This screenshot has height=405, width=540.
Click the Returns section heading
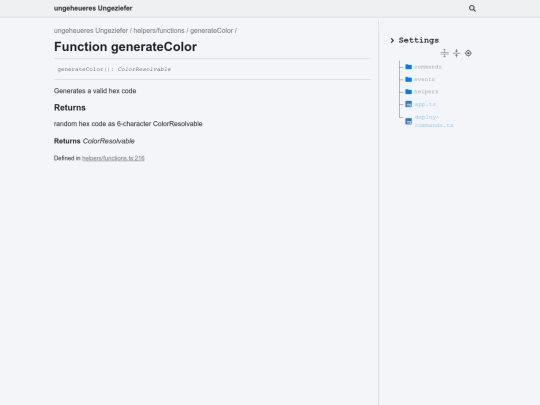[x=70, y=108]
